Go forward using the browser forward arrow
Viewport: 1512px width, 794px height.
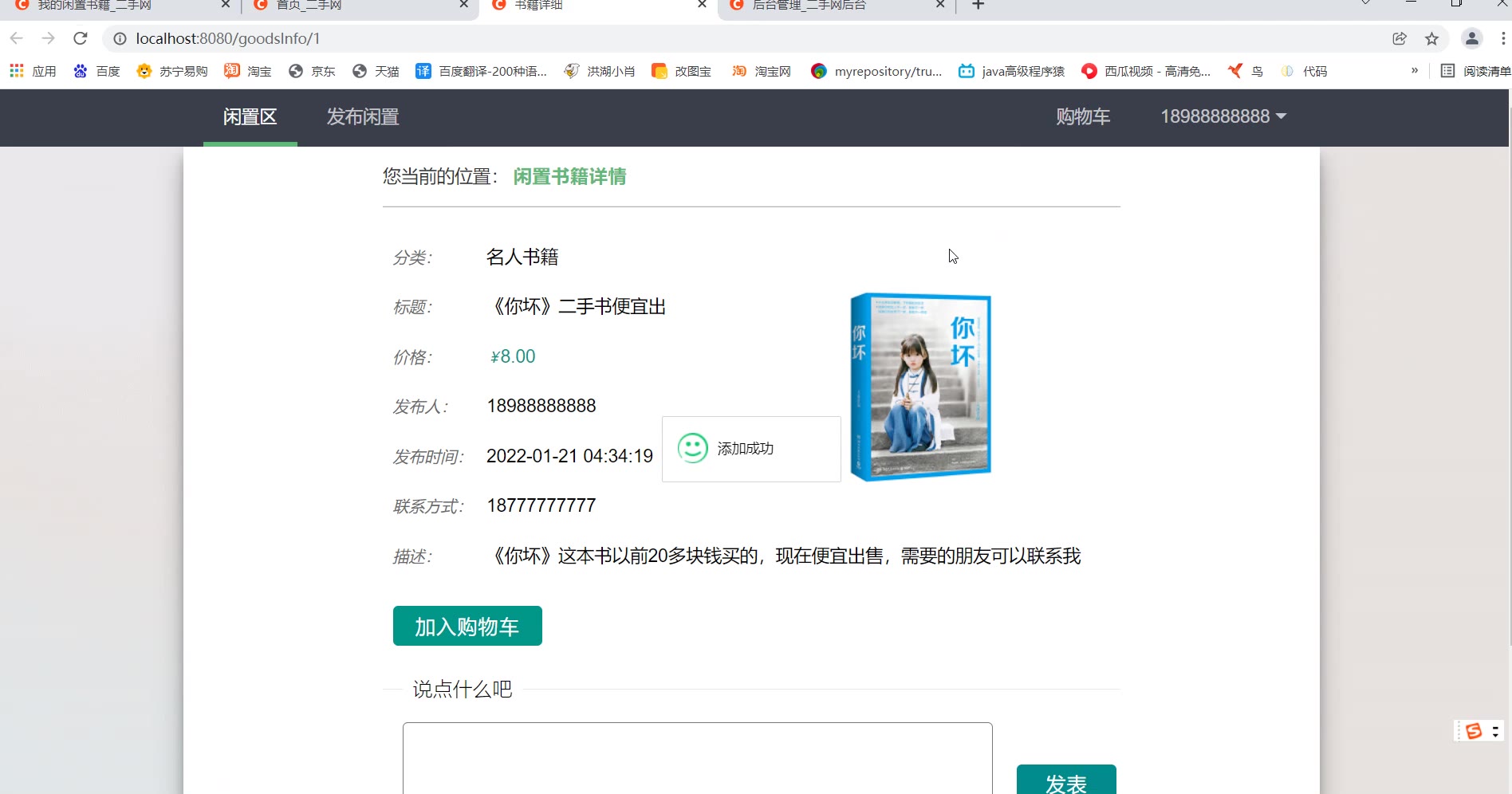click(48, 38)
